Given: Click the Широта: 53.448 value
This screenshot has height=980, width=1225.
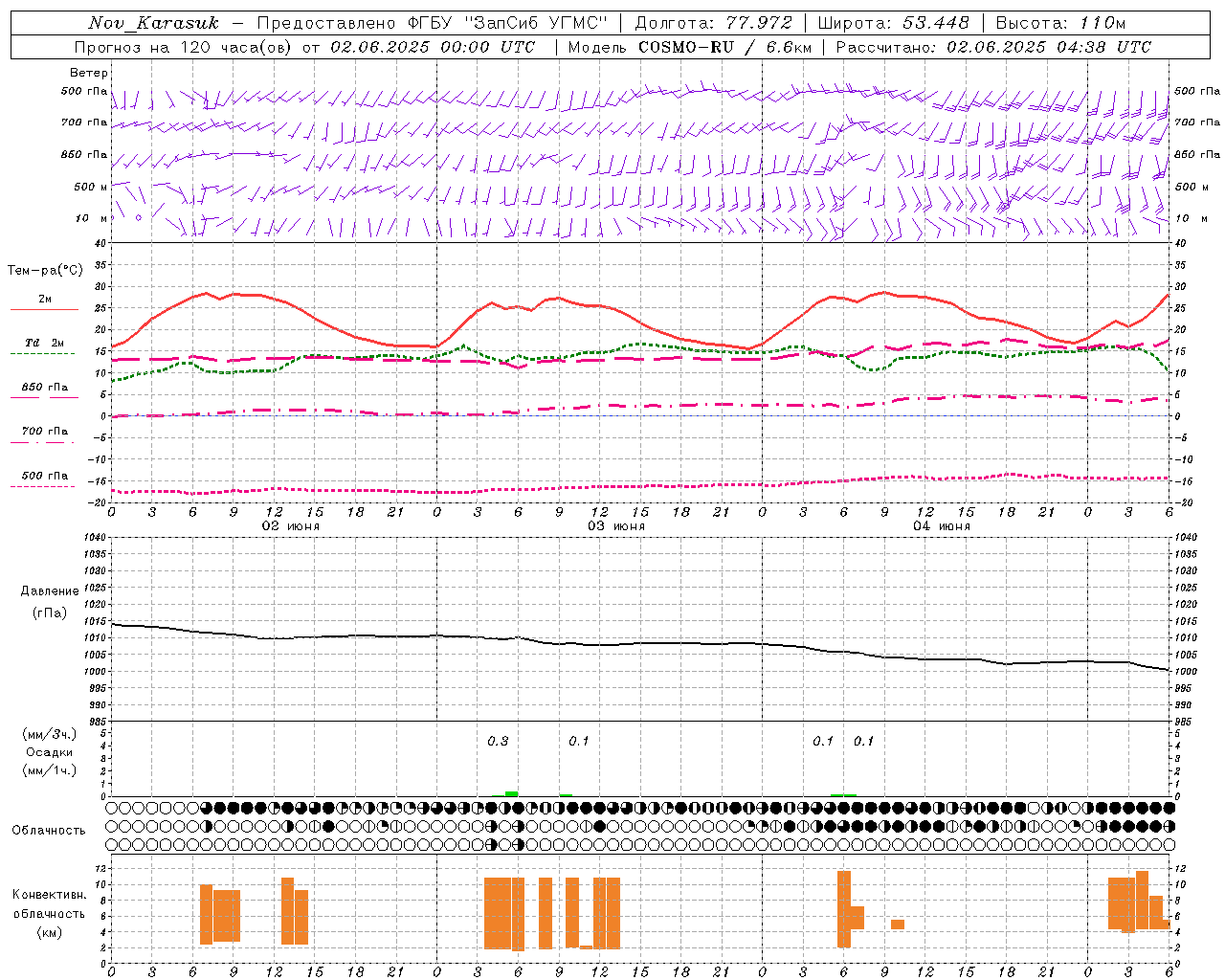Looking at the screenshot, I should pyautogui.click(x=894, y=23).
